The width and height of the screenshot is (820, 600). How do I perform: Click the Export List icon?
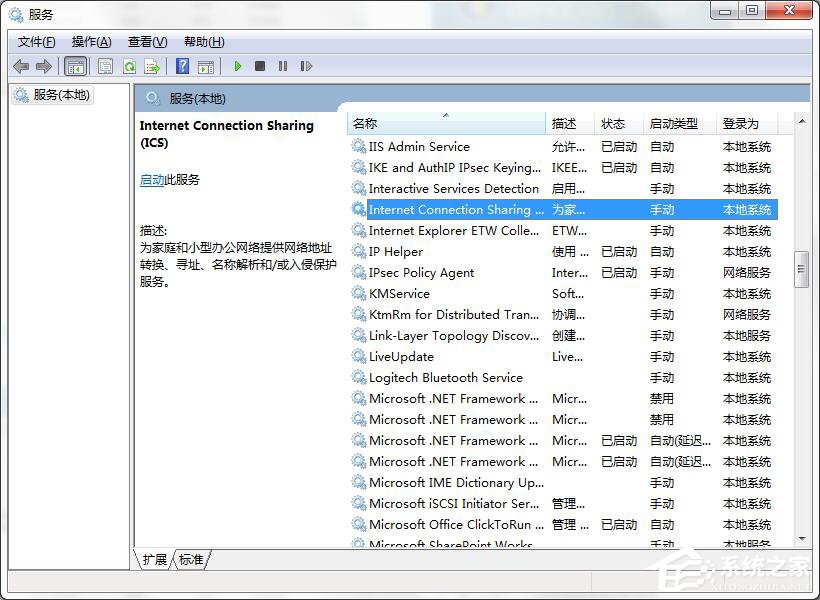152,66
